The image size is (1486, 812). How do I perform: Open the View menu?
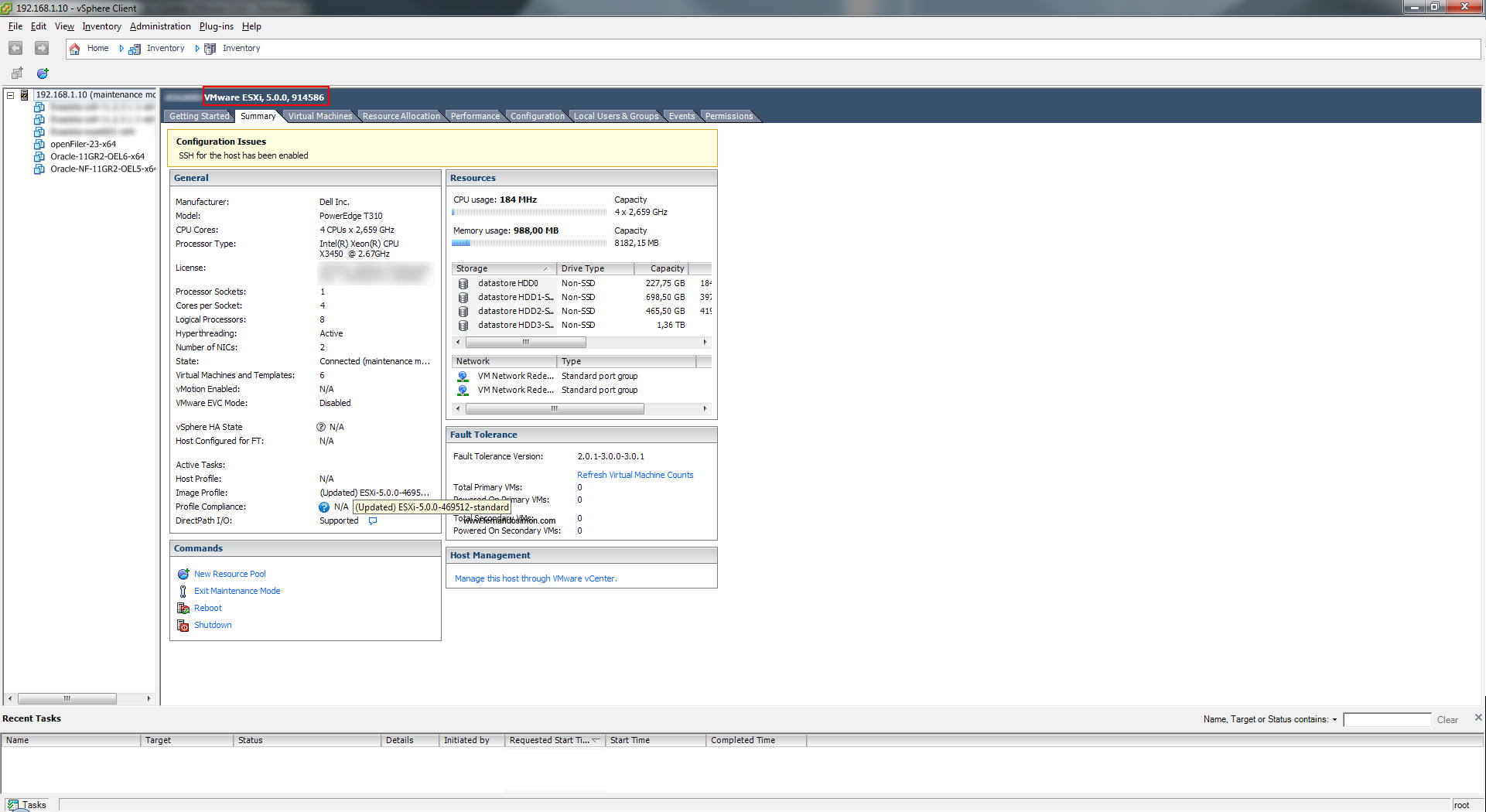coord(64,26)
